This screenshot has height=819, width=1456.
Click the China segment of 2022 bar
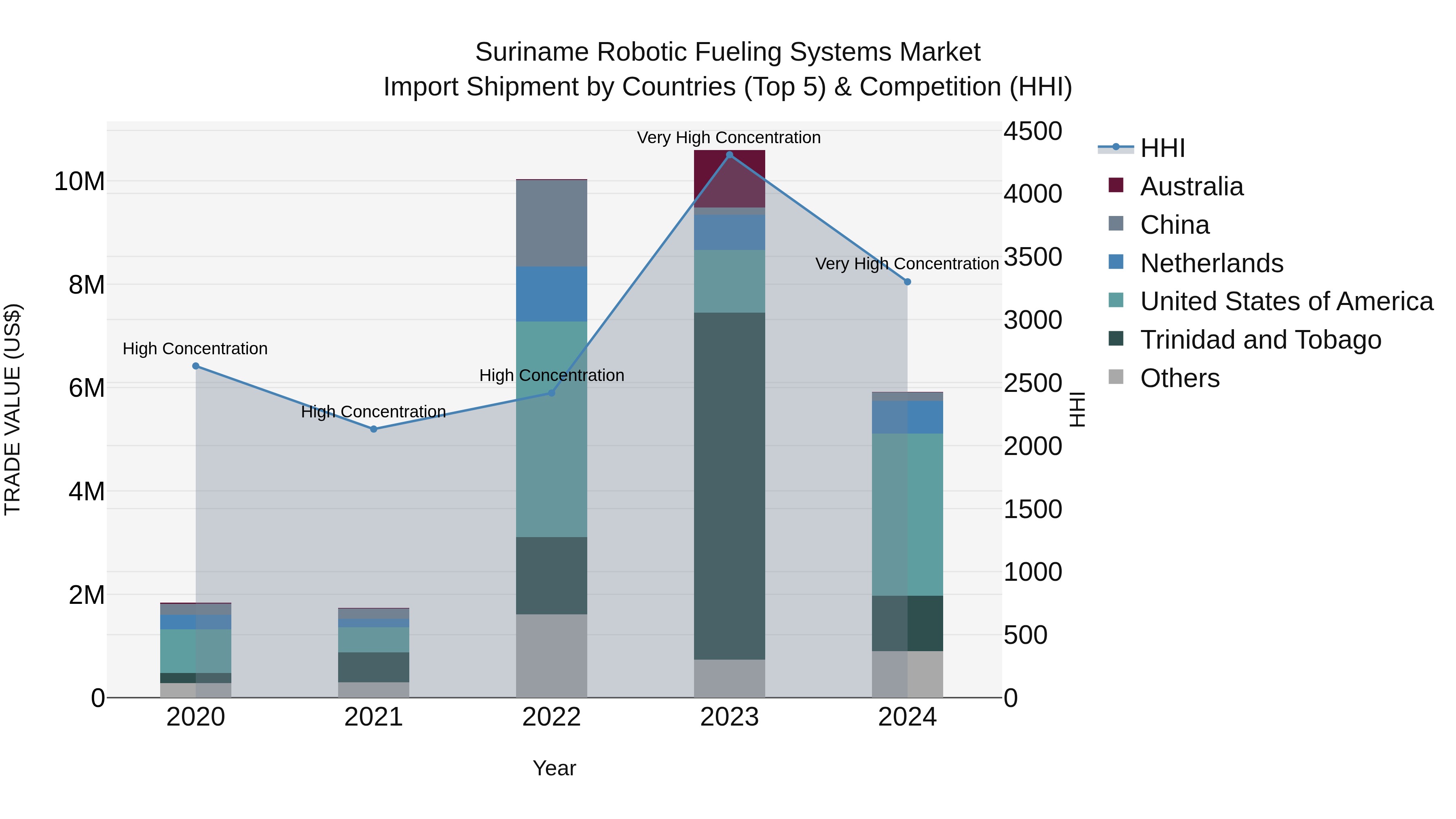coord(552,223)
